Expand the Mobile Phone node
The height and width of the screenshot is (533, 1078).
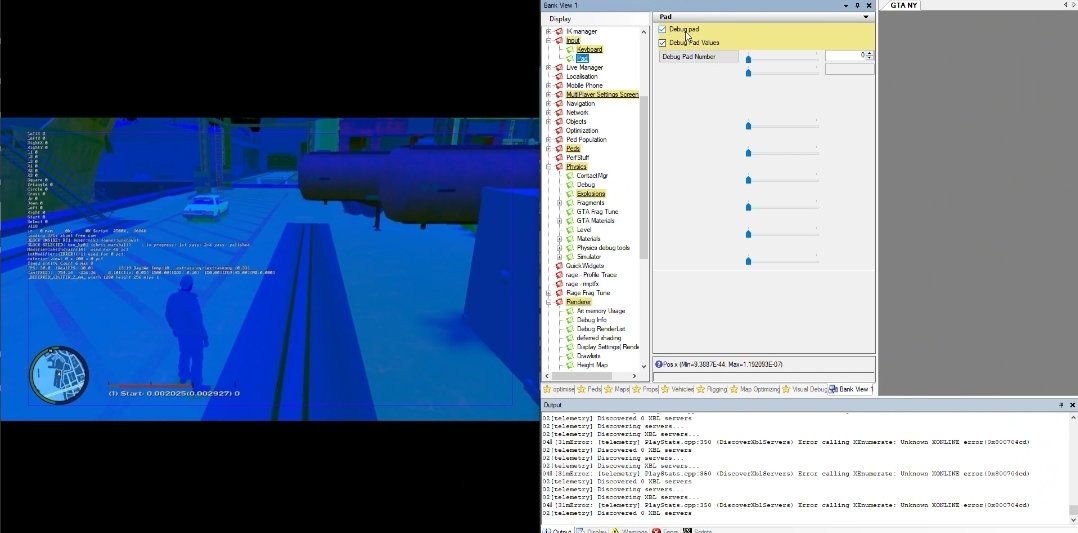[x=548, y=85]
